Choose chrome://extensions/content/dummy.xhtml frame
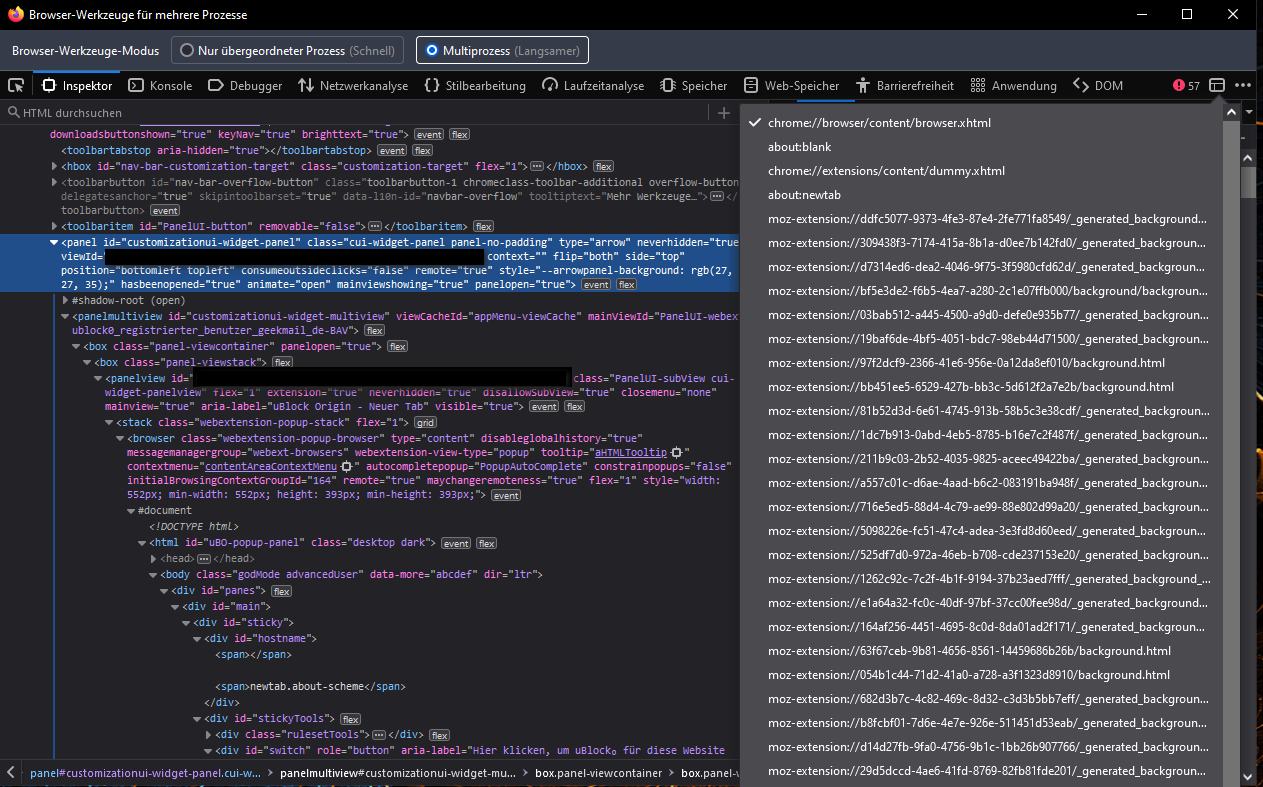The width and height of the screenshot is (1263, 787). coord(872,171)
